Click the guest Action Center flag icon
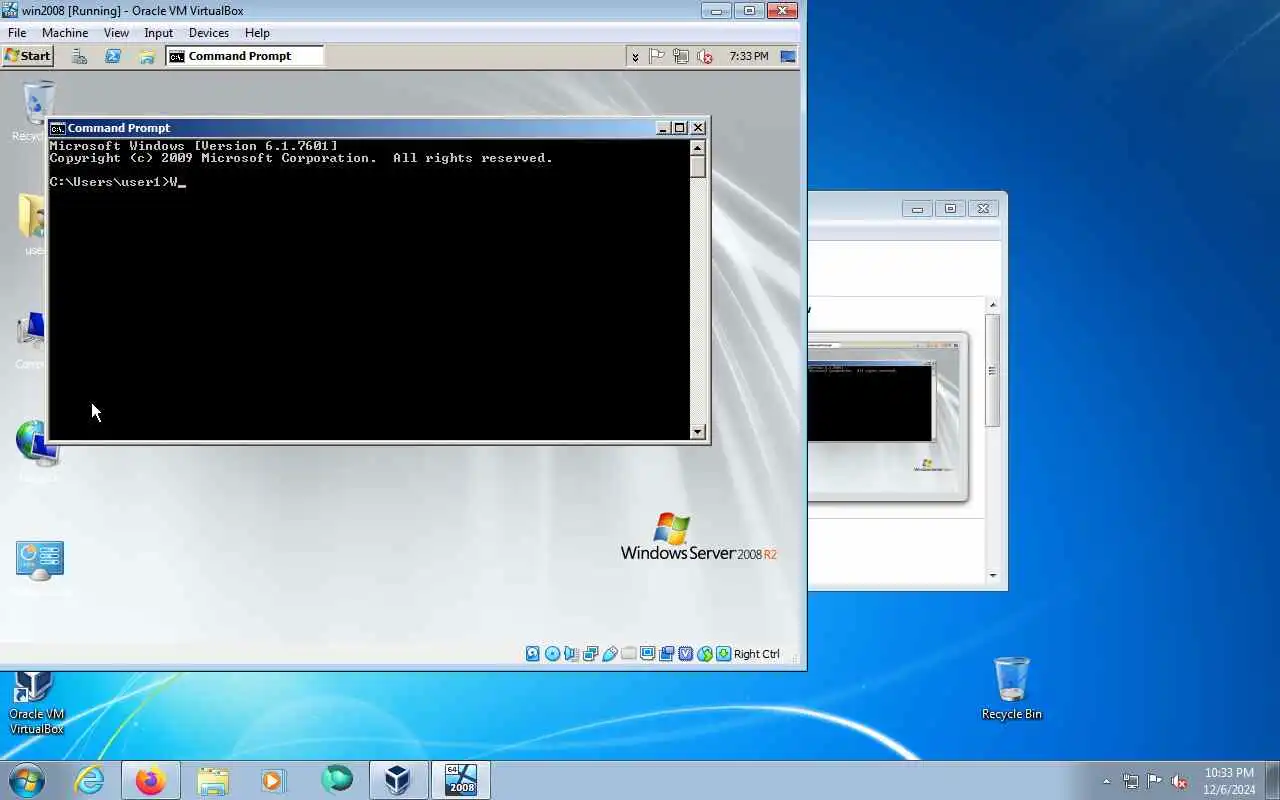The image size is (1280, 800). coord(657,56)
